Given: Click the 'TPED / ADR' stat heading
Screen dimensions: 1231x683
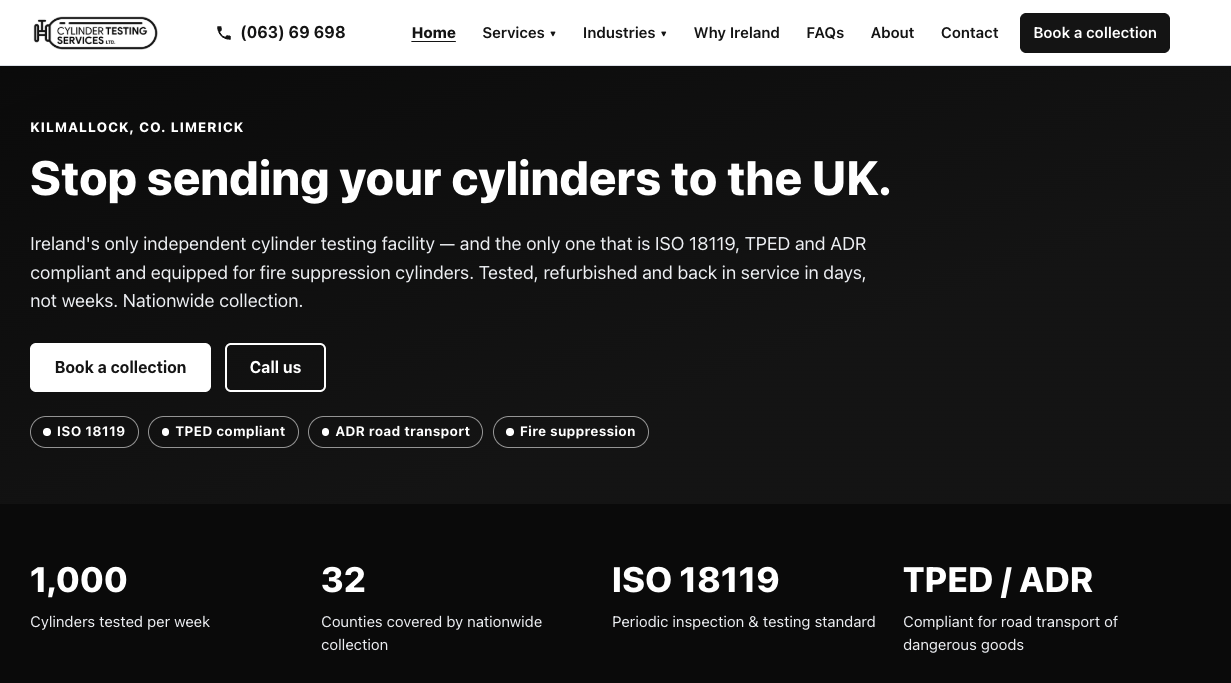Looking at the screenshot, I should (x=998, y=580).
